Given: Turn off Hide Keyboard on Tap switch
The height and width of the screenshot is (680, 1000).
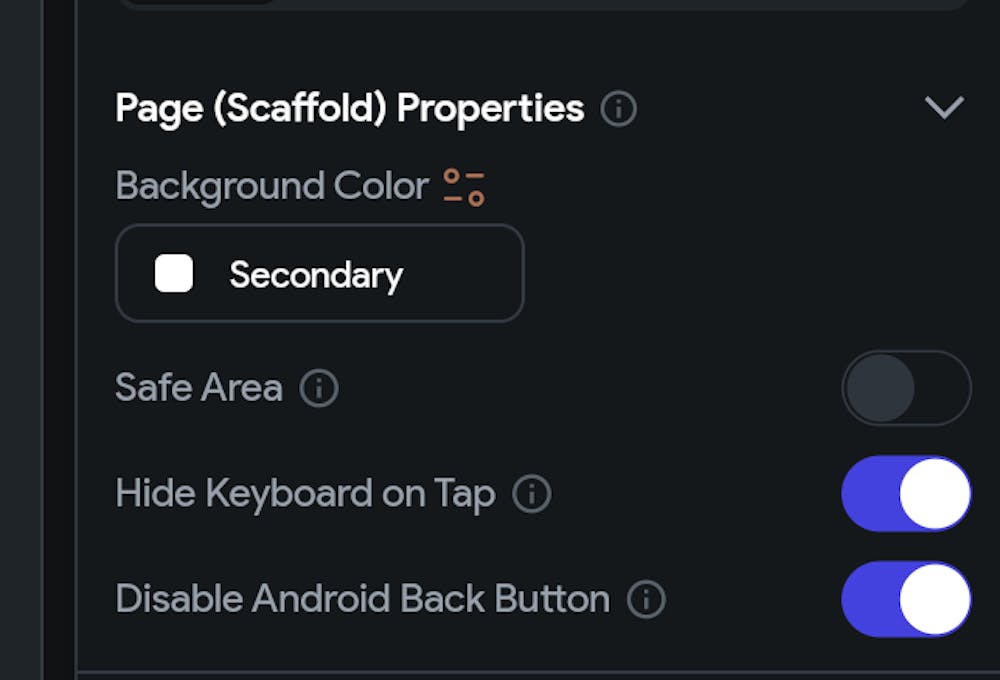Looking at the screenshot, I should (x=906, y=494).
